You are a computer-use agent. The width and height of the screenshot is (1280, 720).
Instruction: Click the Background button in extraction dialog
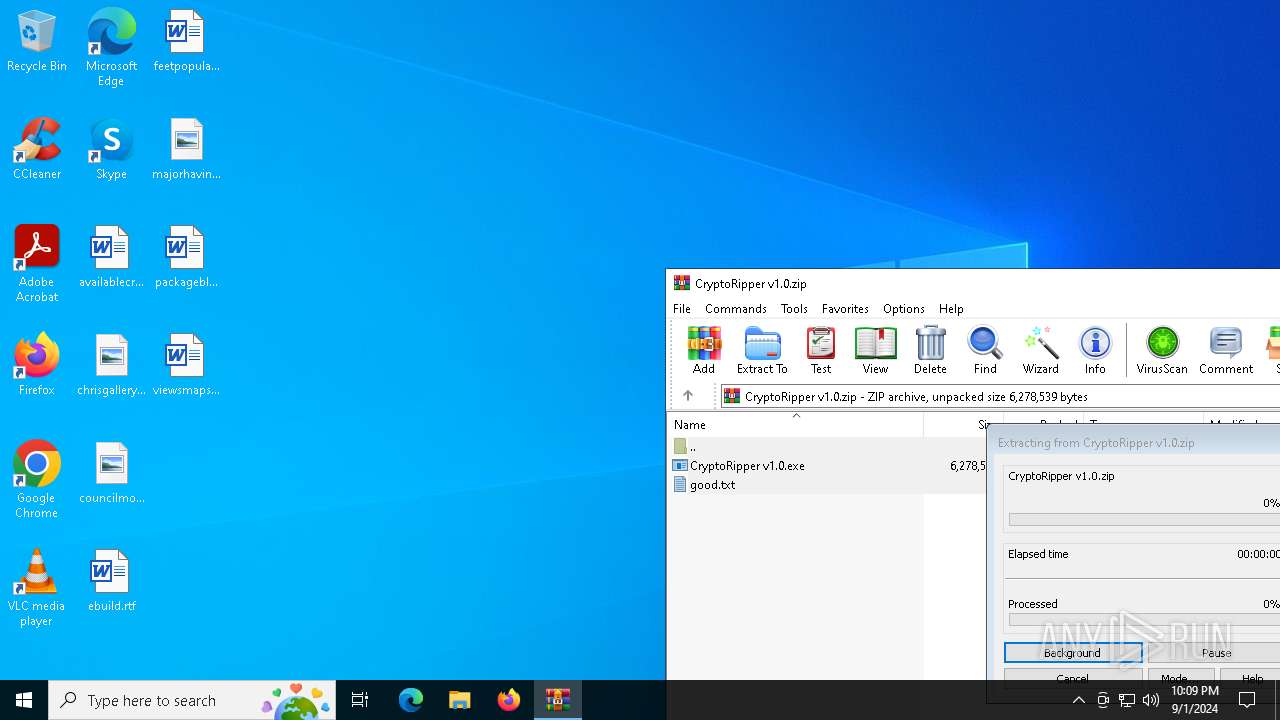click(x=1073, y=653)
